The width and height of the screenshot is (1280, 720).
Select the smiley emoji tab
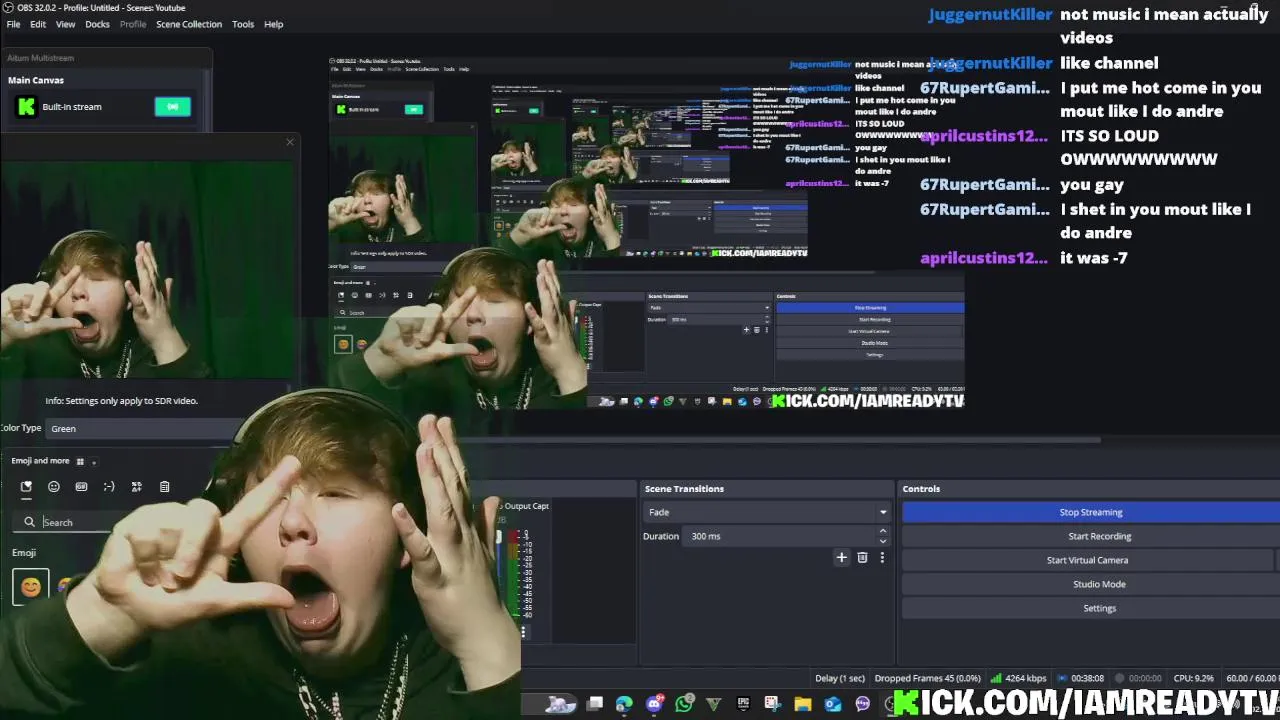point(54,487)
